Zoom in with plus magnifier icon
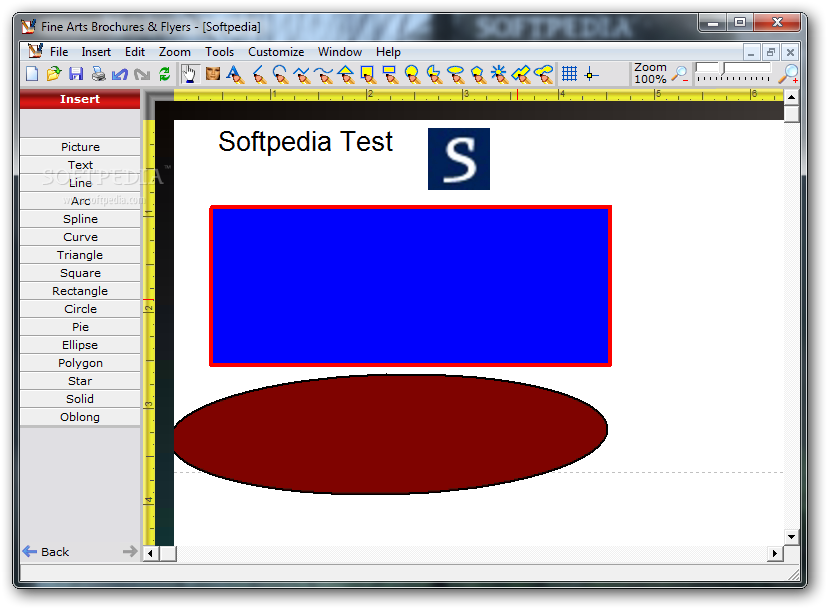Image resolution: width=828 pixels, height=609 pixels. click(789, 74)
